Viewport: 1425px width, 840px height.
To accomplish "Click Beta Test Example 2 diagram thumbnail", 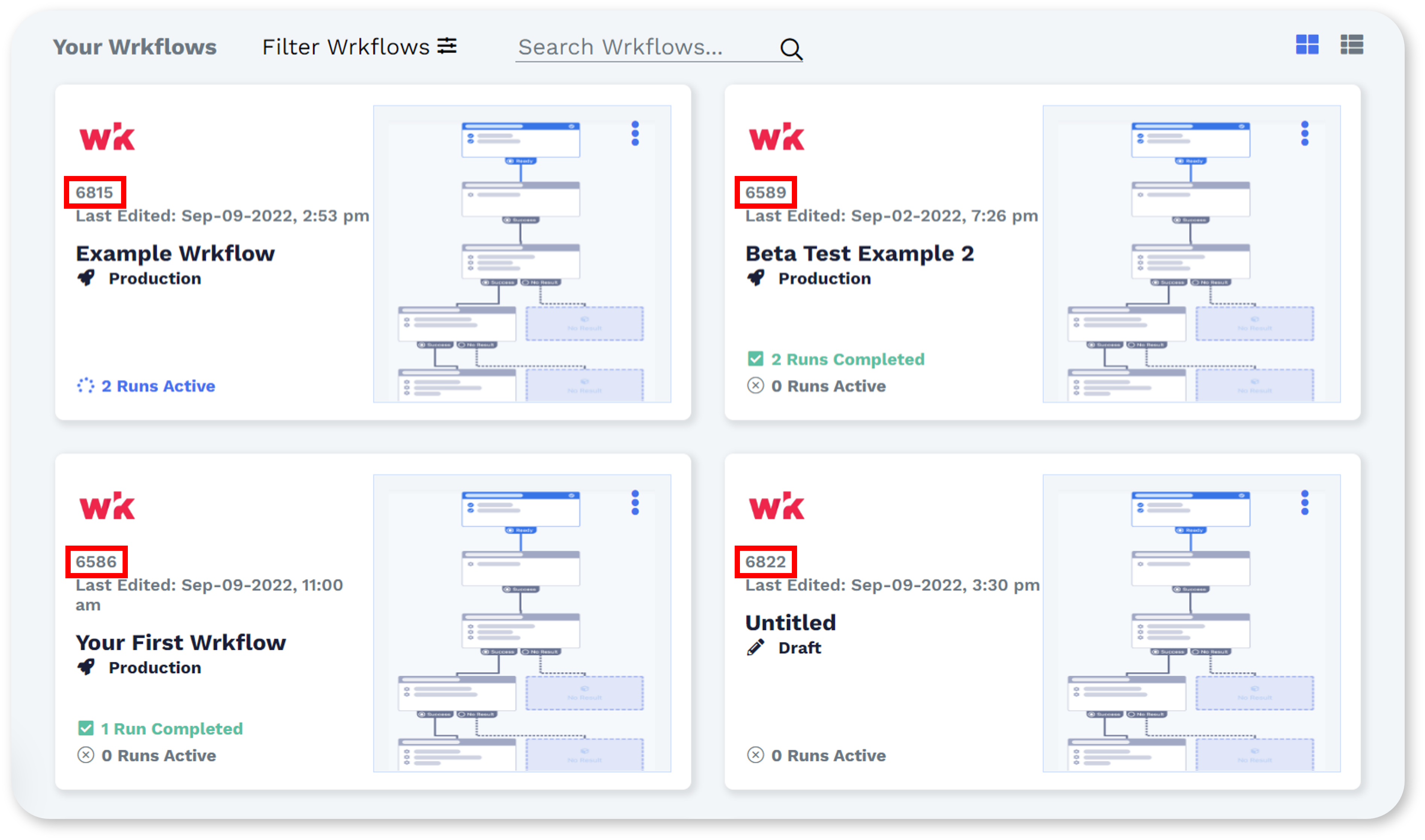I will (x=1191, y=253).
